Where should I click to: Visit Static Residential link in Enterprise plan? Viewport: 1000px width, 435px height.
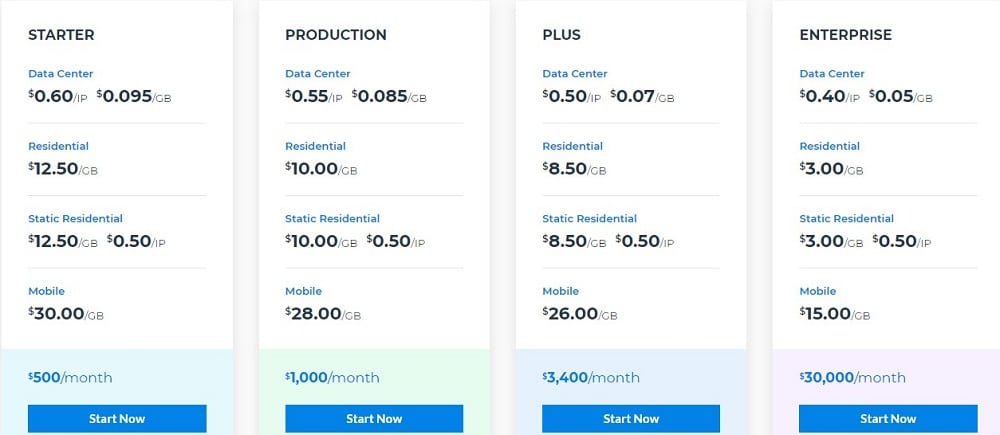(x=847, y=218)
